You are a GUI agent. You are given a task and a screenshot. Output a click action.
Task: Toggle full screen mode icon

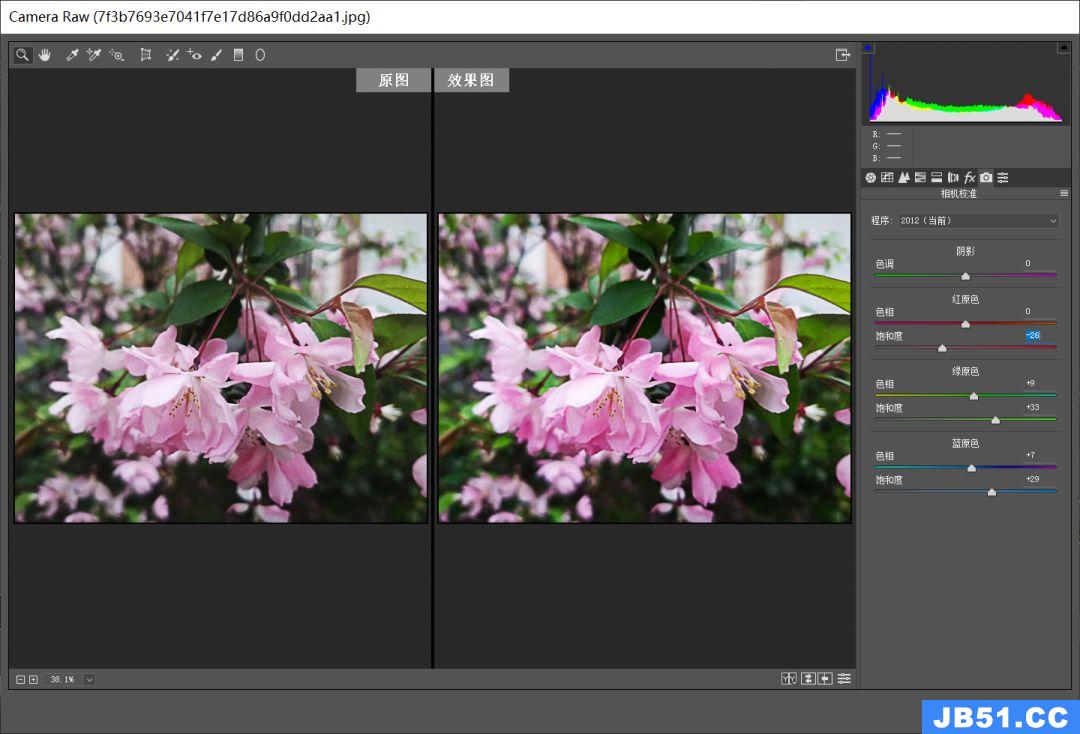[843, 55]
